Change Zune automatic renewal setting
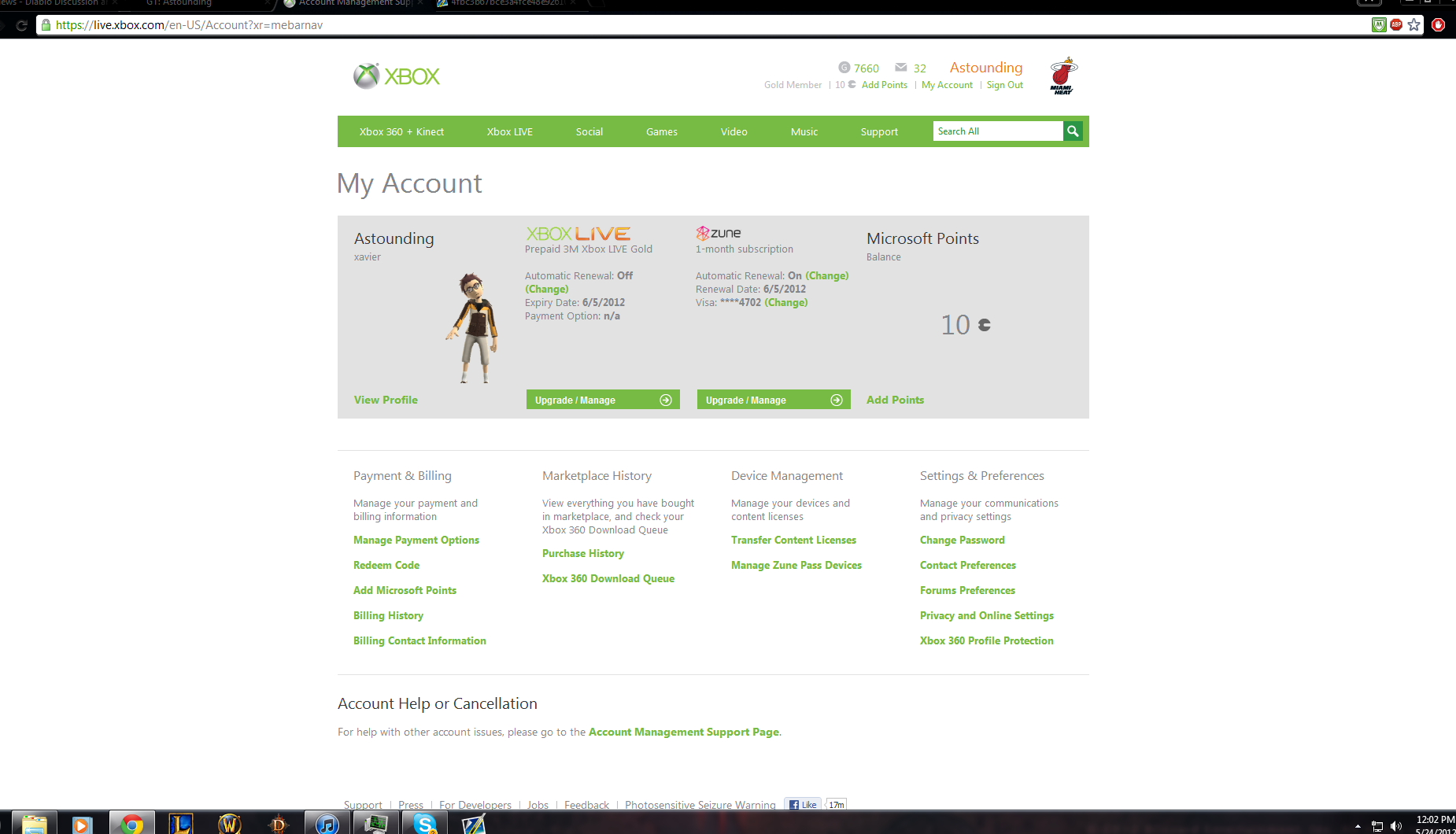The width and height of the screenshot is (1456, 834). 827,275
